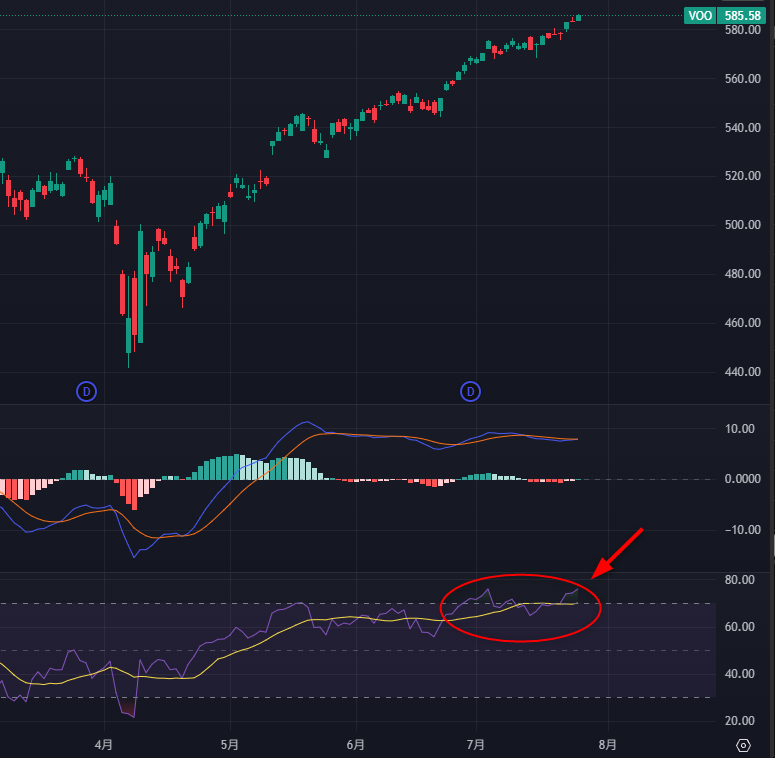Click the 8月 time axis label
This screenshot has width=775, height=758.
coord(607,745)
